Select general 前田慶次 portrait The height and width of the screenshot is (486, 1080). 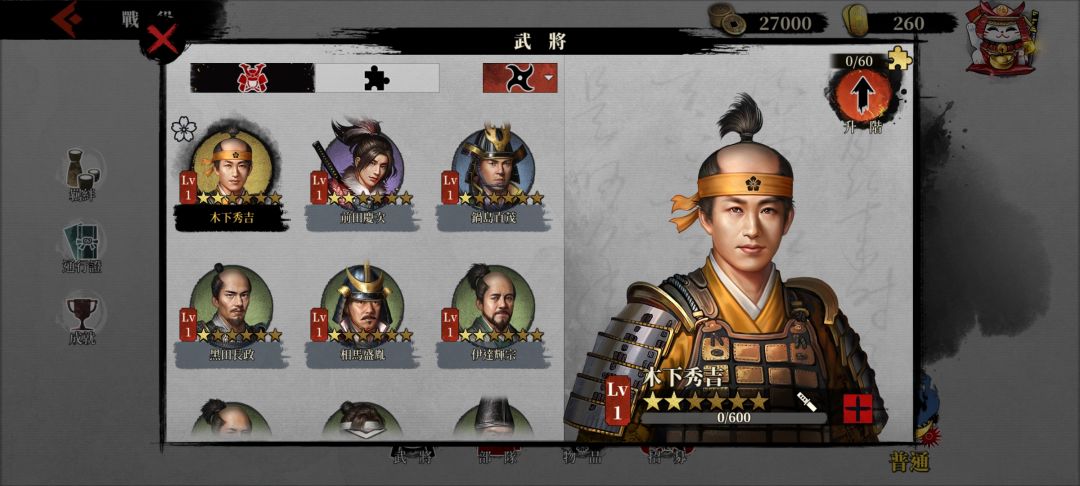(359, 166)
